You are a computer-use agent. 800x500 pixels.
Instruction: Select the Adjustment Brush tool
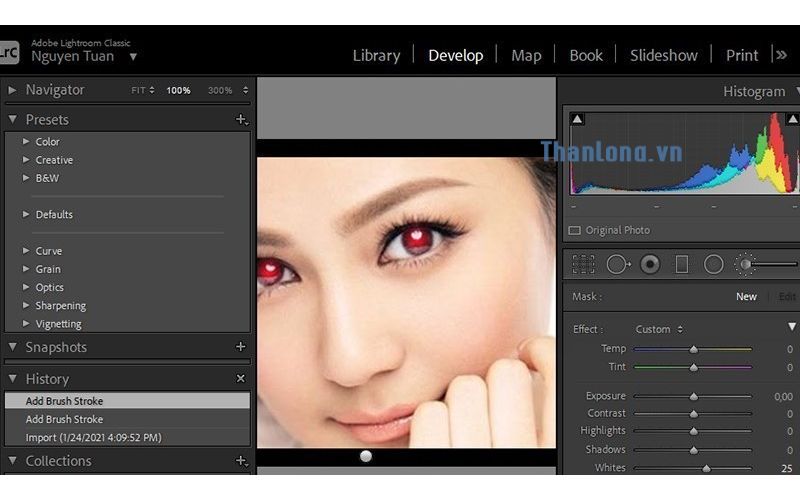745,264
